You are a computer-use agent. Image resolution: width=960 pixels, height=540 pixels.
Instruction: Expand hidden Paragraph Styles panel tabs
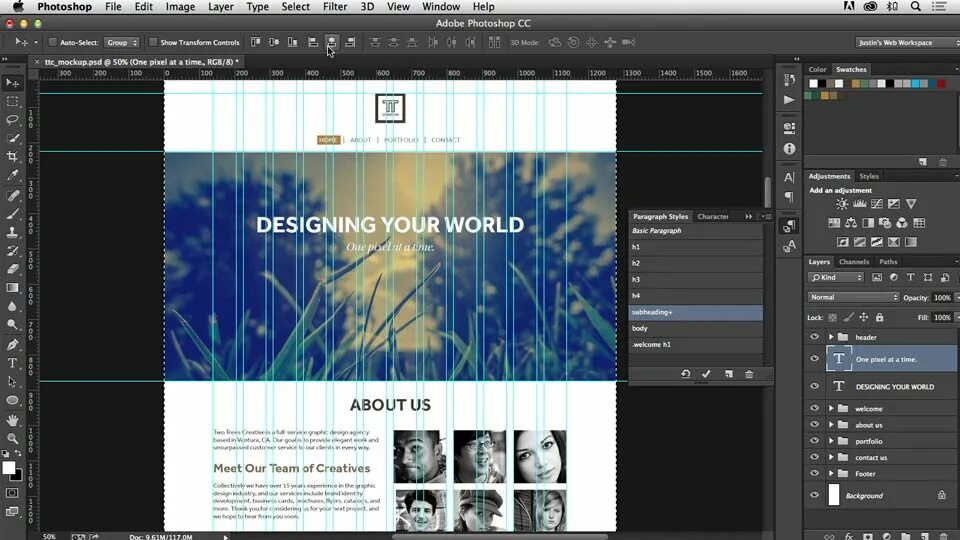748,216
